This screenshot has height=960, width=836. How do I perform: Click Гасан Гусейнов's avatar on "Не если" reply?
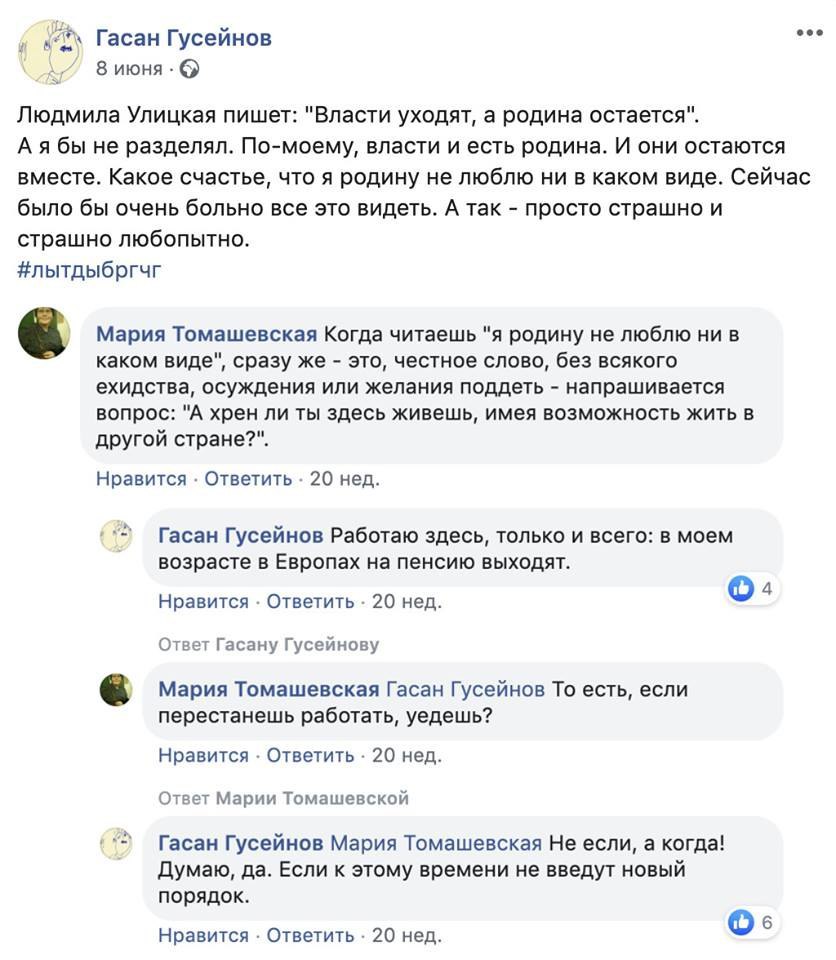click(116, 843)
